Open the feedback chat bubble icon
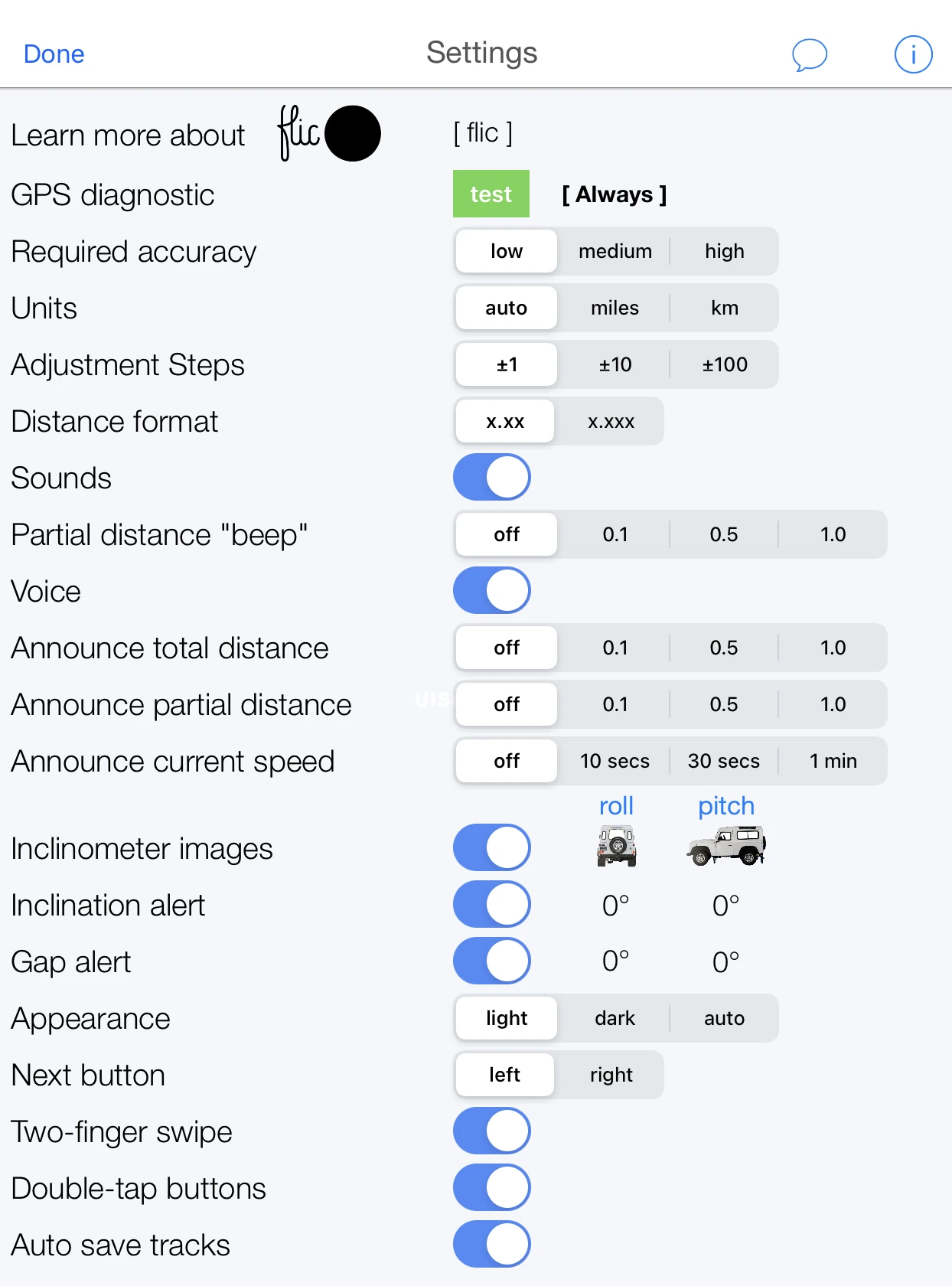Image resolution: width=952 pixels, height=1286 pixels. pyautogui.click(x=810, y=54)
